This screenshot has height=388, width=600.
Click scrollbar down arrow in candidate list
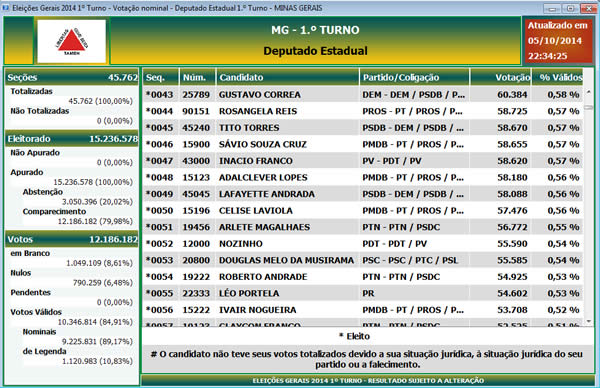click(589, 321)
